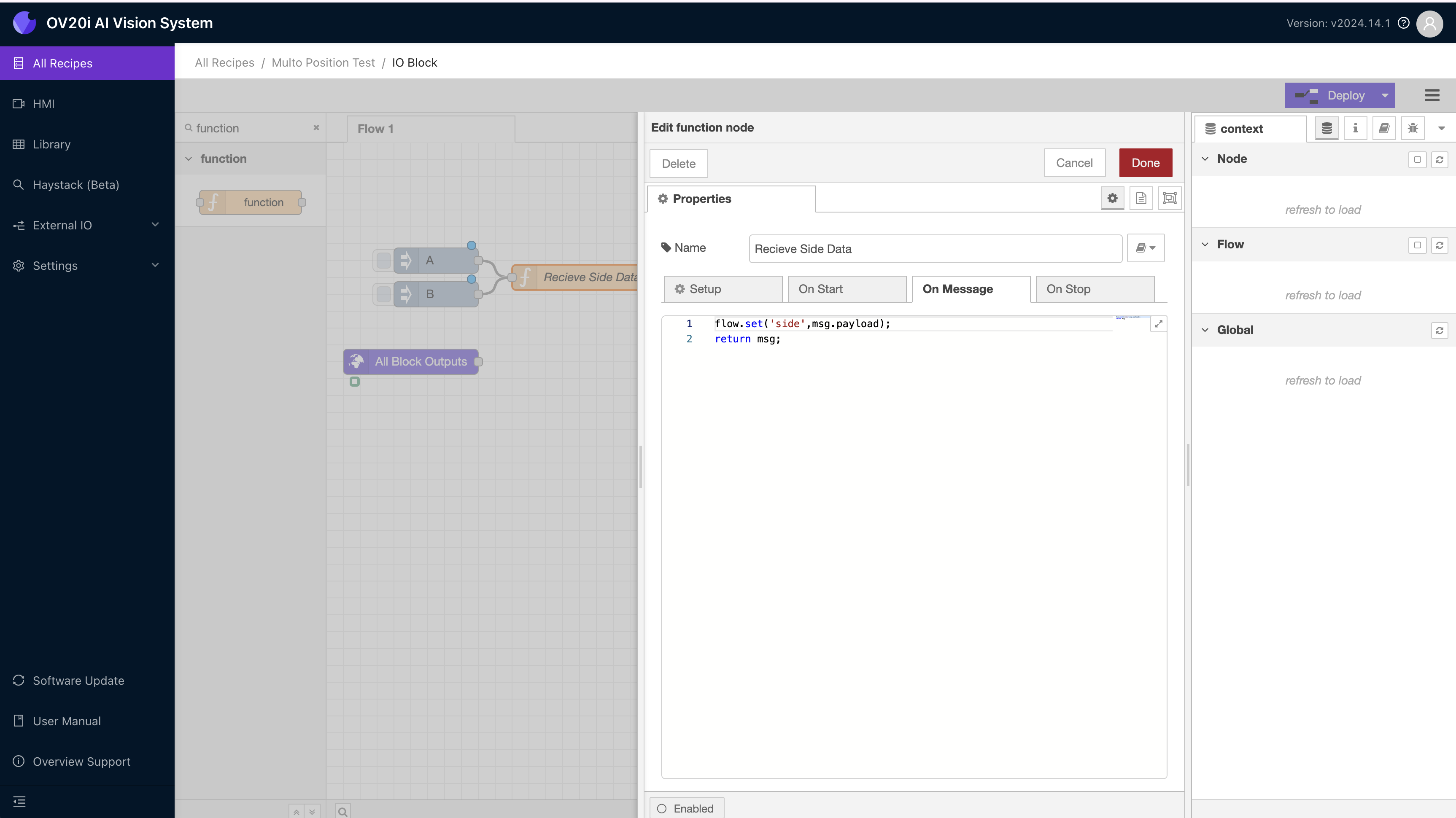Screen dimensions: 1456x818
Task: Expand the External IO sidebar section
Action: 155,225
